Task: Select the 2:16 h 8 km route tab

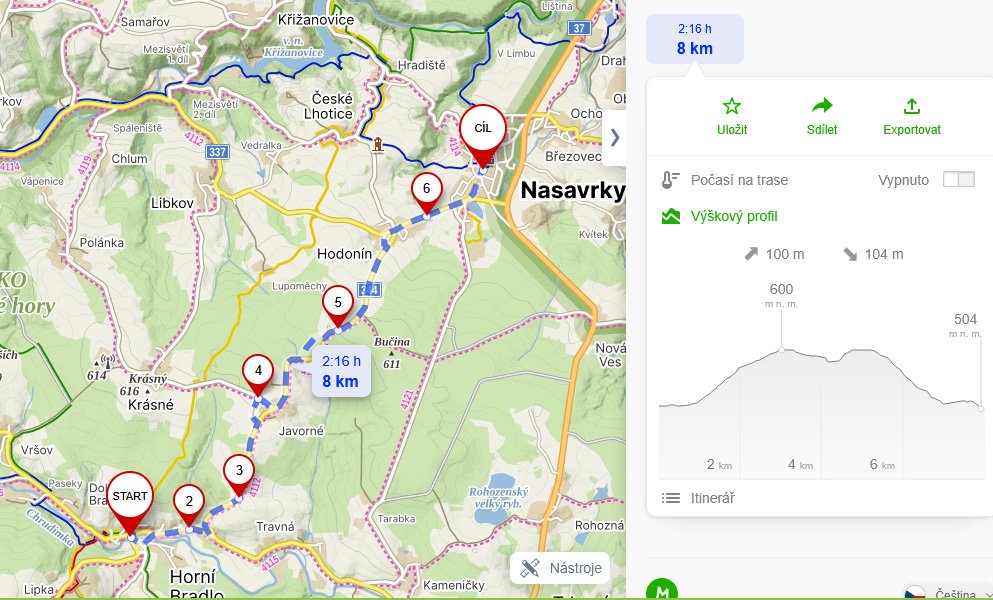Action: 695,39
